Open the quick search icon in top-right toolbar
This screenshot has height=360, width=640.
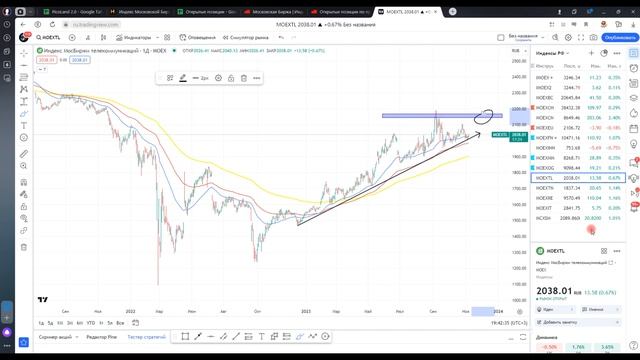(555, 38)
